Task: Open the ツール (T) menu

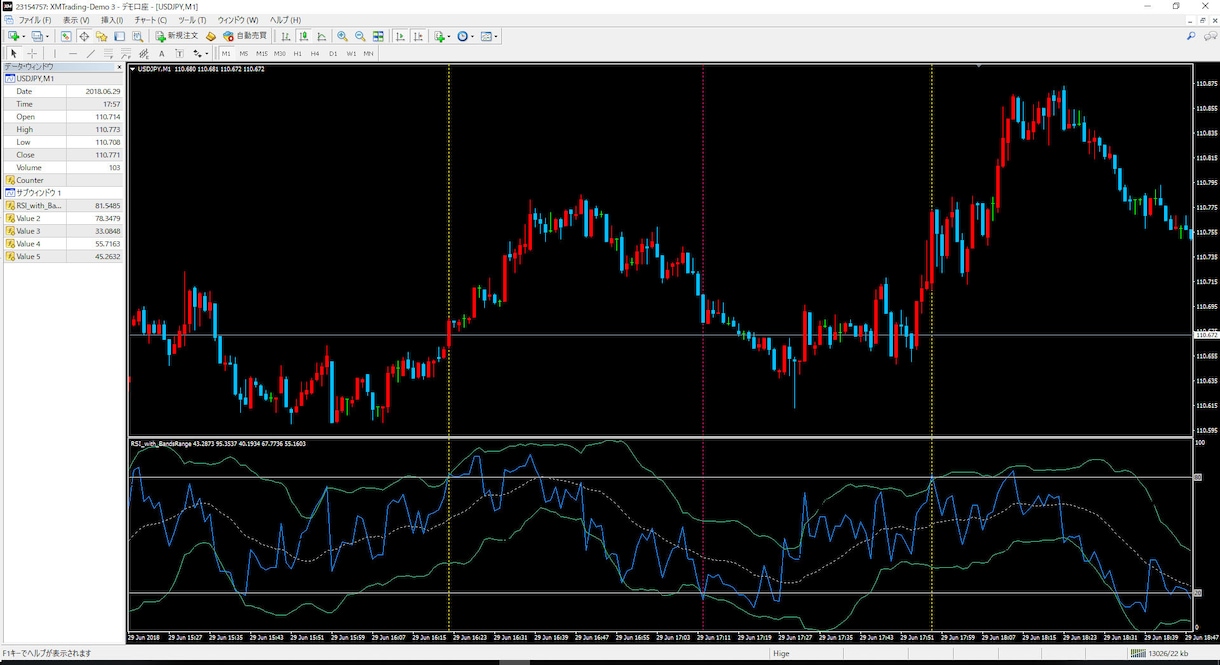Action: pos(191,20)
